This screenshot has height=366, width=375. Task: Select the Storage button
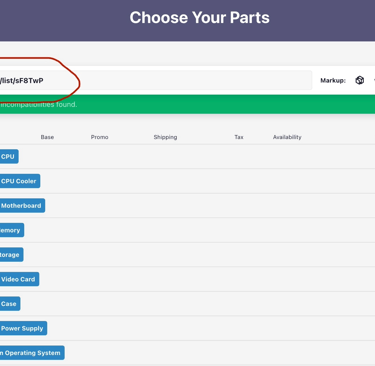[x=12, y=255]
